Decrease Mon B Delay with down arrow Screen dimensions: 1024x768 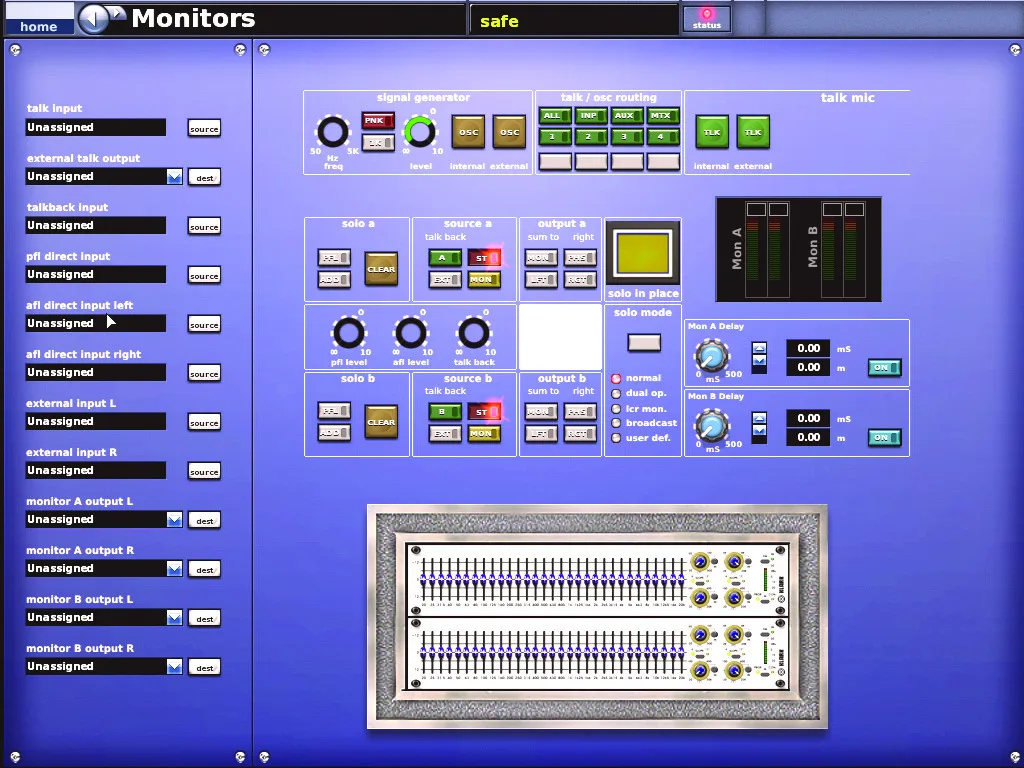[x=759, y=430]
